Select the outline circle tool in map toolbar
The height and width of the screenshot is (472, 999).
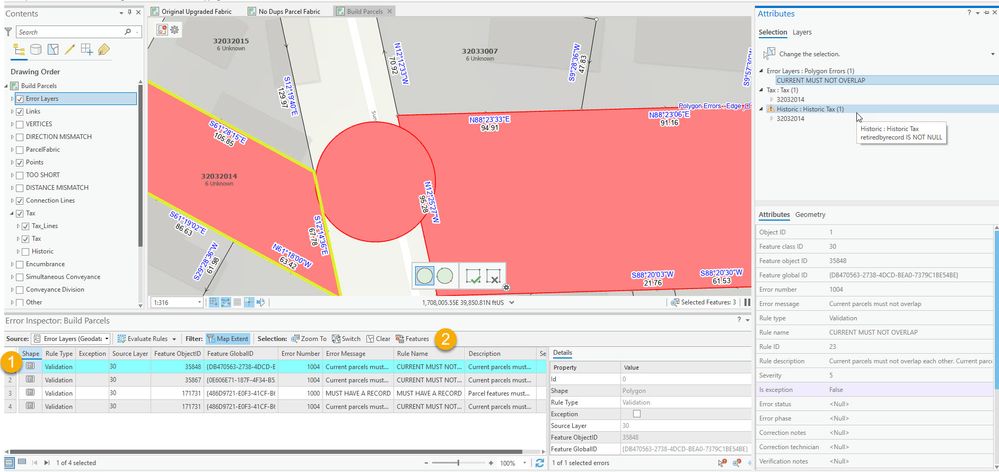[x=445, y=276]
